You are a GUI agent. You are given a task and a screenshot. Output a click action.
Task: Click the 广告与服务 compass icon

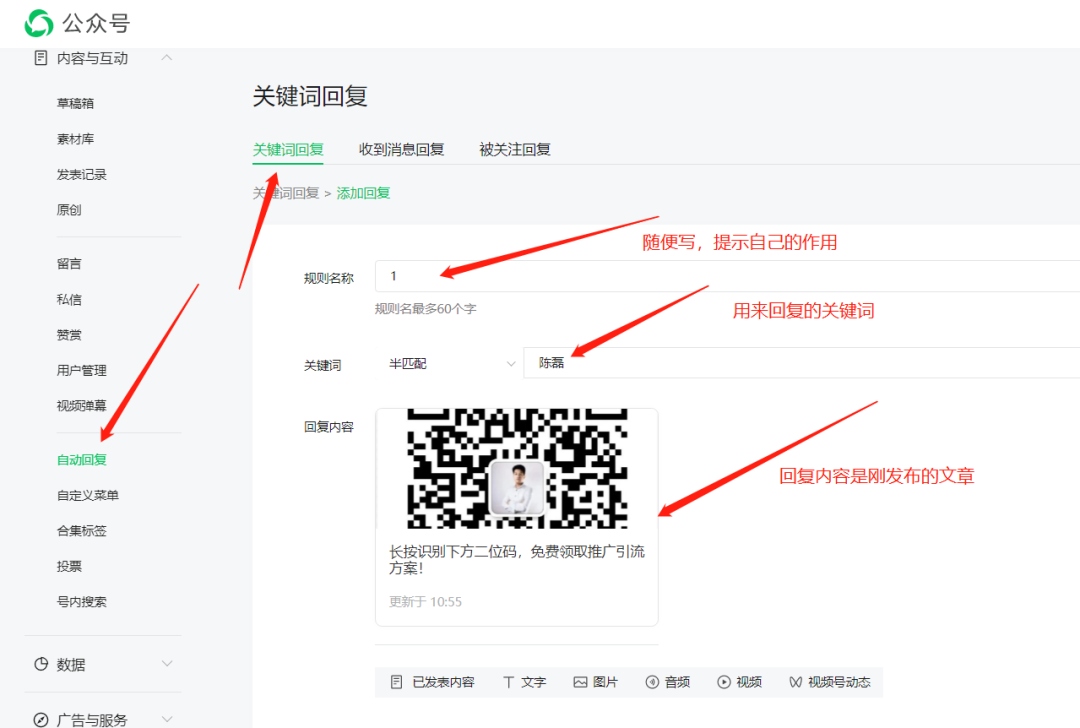coord(41,720)
